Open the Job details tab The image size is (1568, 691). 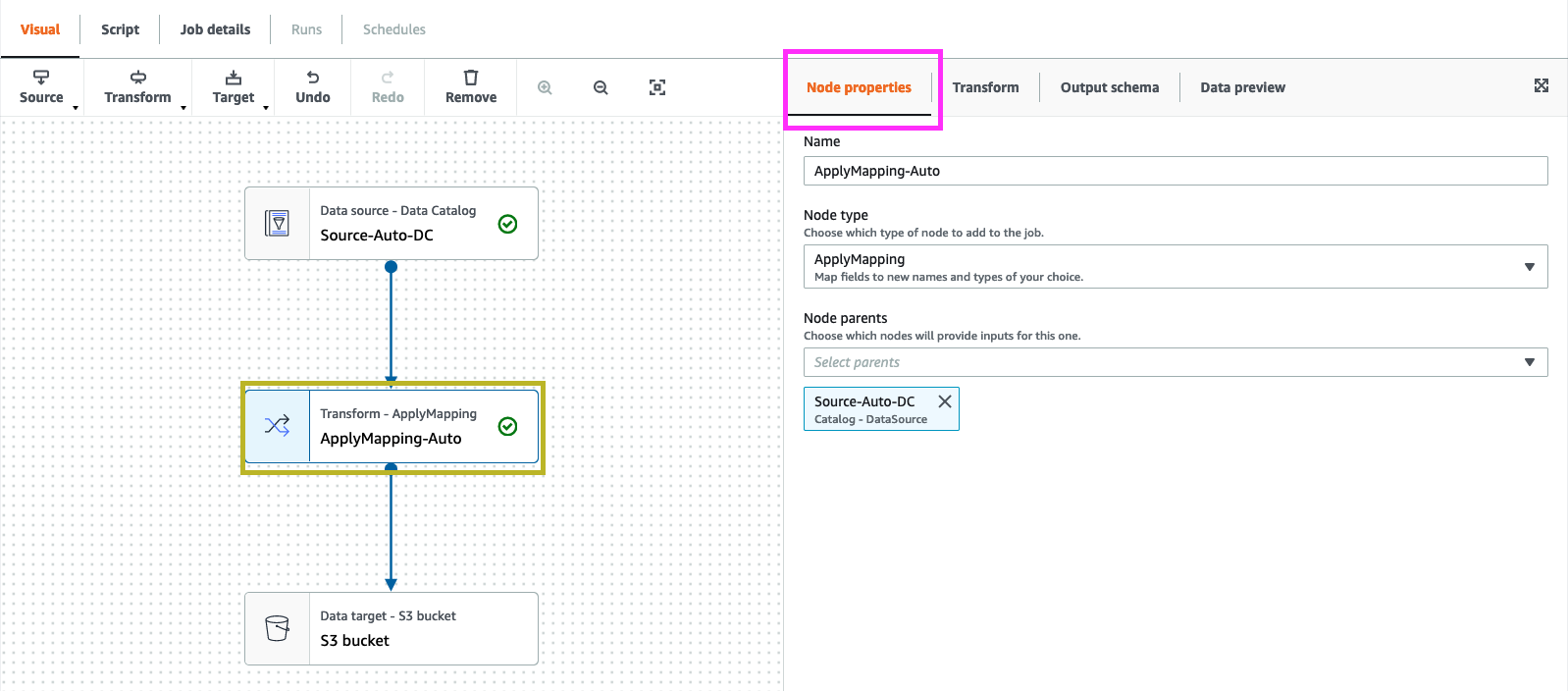click(x=215, y=29)
